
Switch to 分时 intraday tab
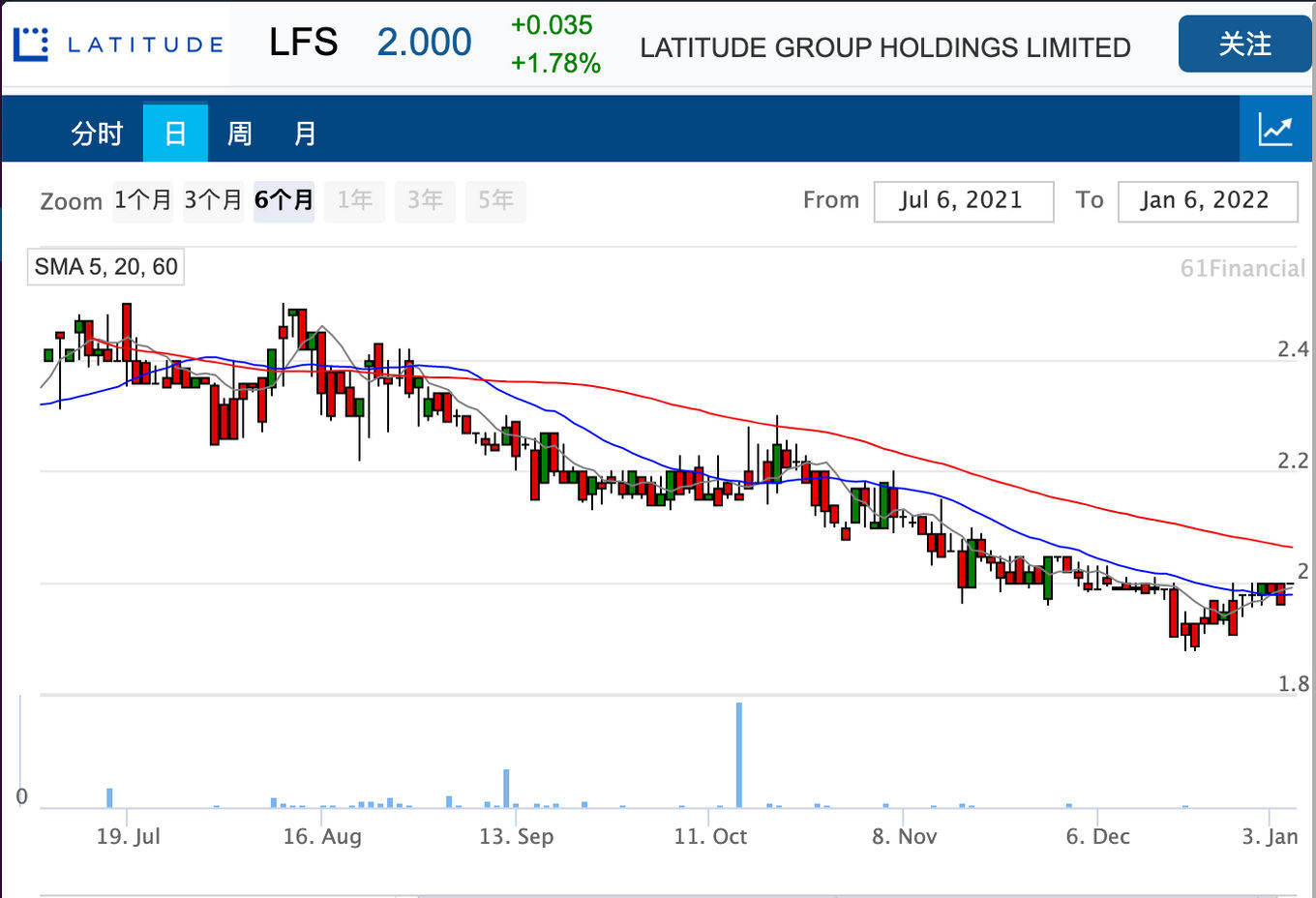pos(97,134)
